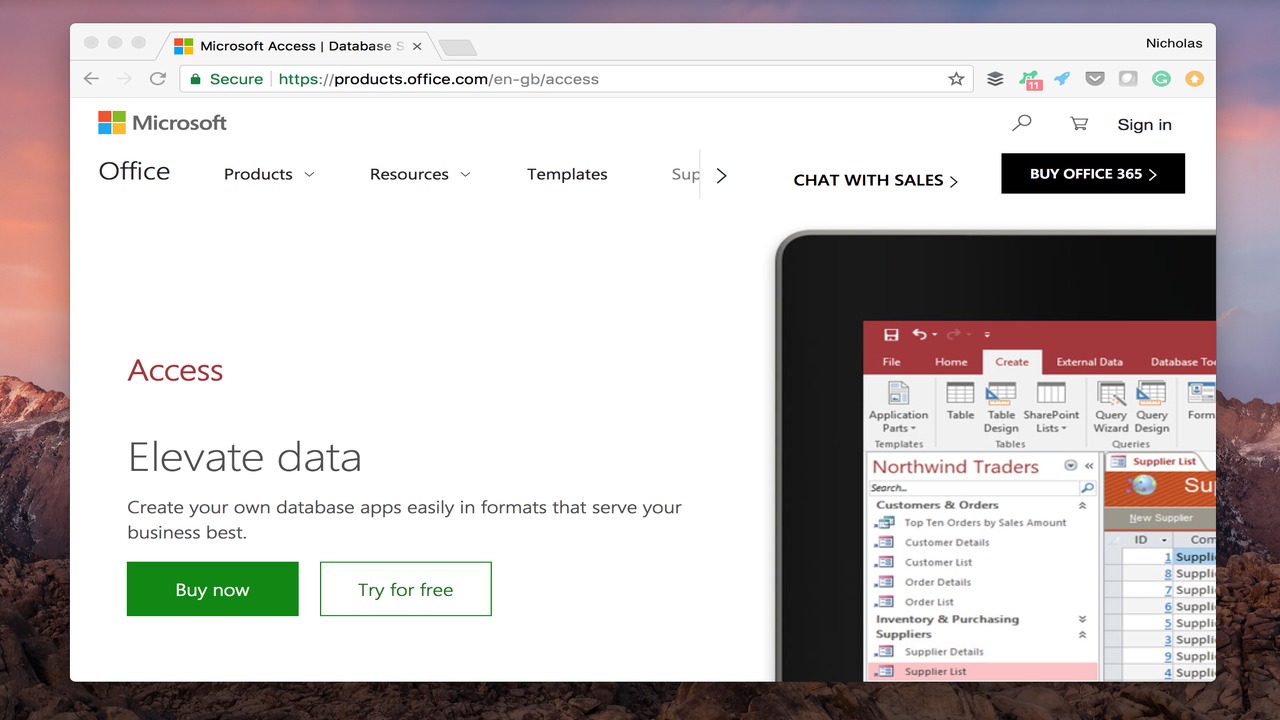Click the Undo icon in Access toolbar
The image size is (1280, 720).
click(x=919, y=335)
